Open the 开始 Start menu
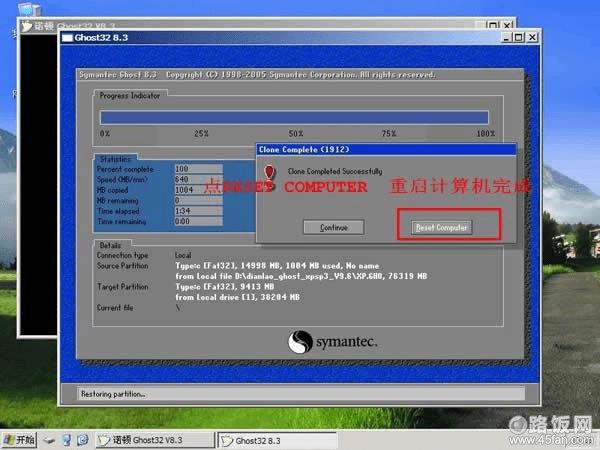The width and height of the screenshot is (600, 450). 19,440
